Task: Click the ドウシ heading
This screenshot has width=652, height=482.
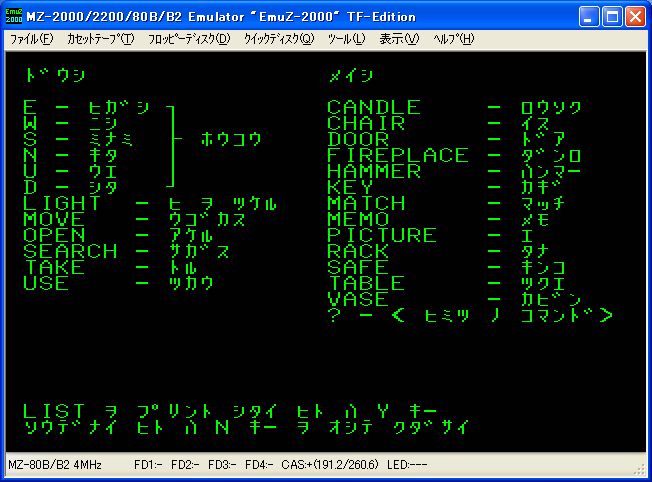Action: point(55,75)
